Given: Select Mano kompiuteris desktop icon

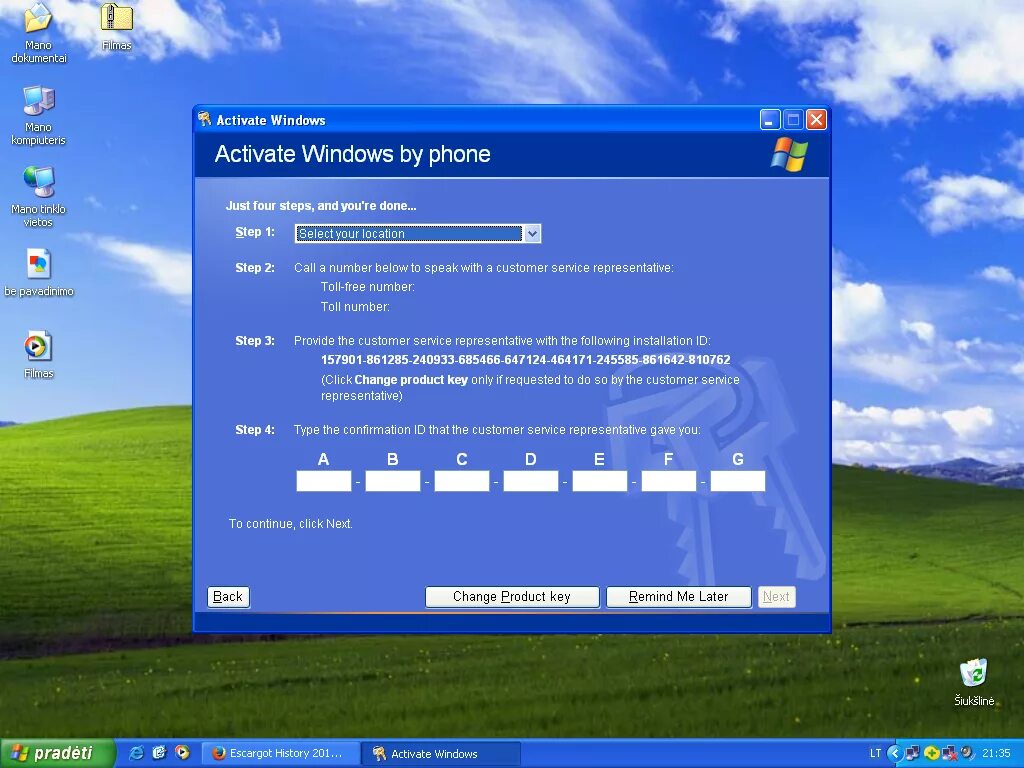Looking at the screenshot, I should tap(38, 115).
